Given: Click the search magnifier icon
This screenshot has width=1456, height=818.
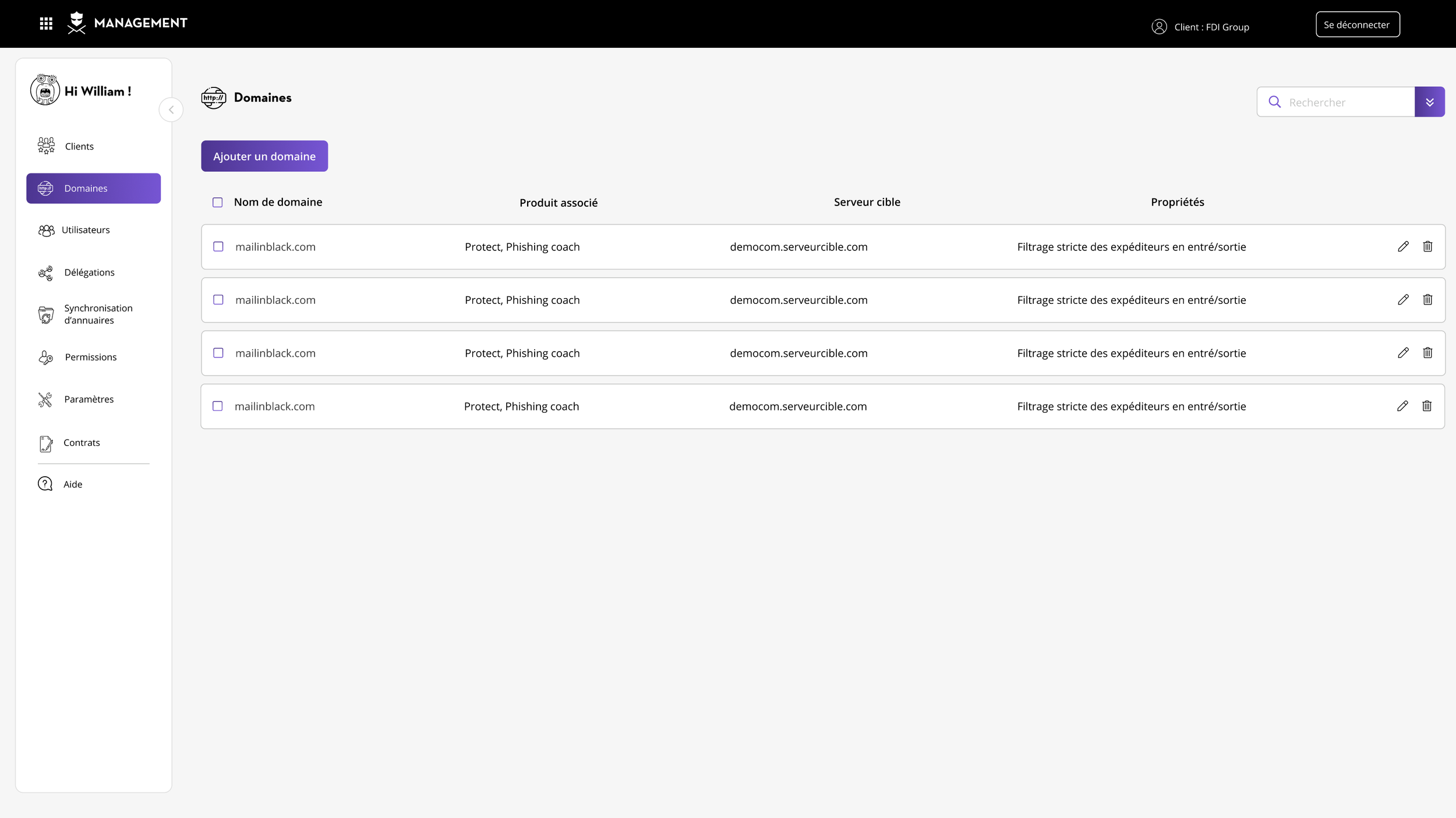Looking at the screenshot, I should tap(1274, 102).
